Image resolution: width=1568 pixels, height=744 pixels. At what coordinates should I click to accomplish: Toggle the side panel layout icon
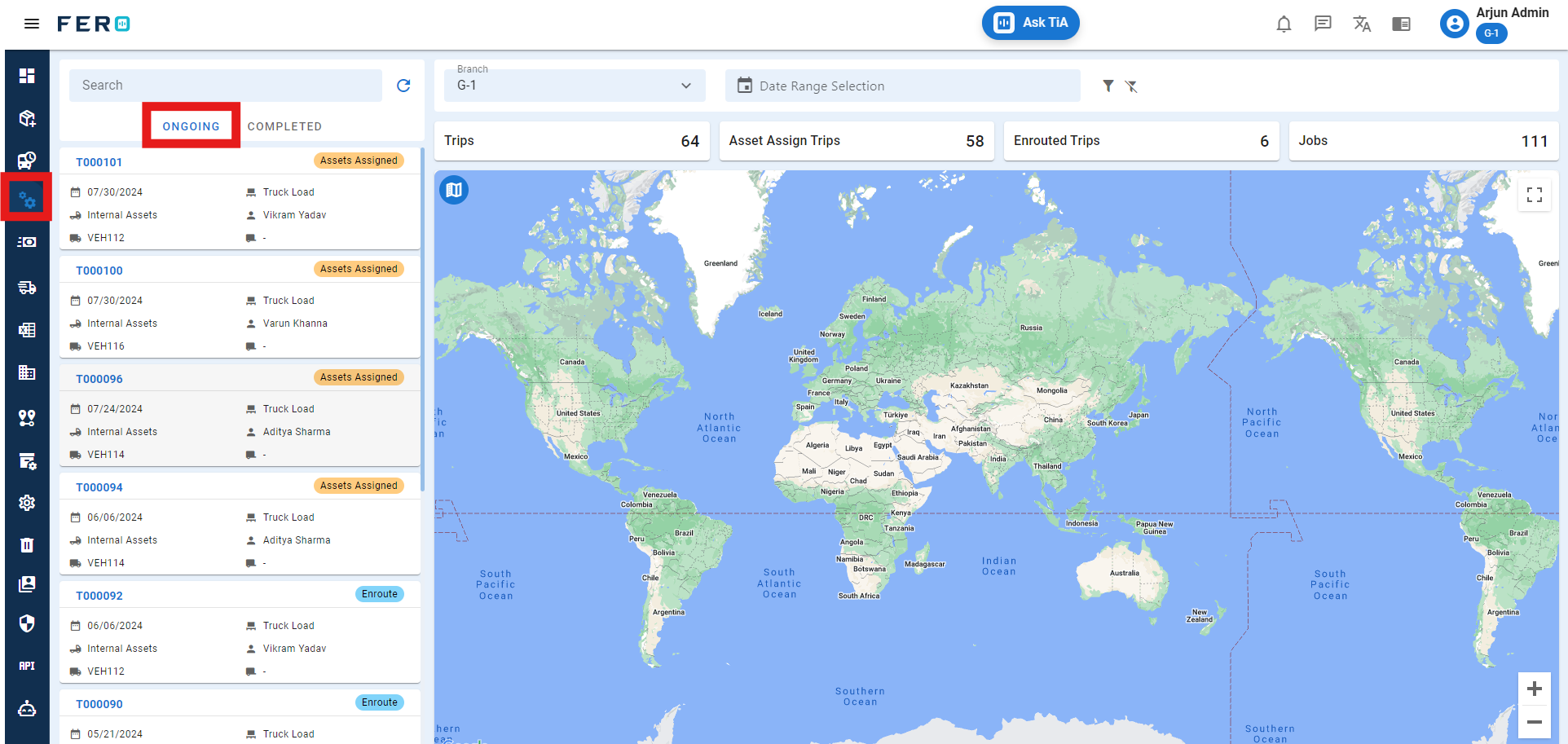pyautogui.click(x=1401, y=24)
